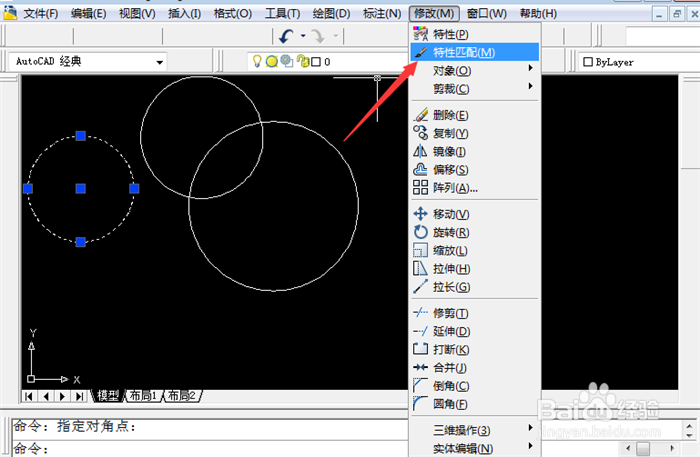
Task: Click horizontal scrollbar left arrow
Action: (628, 448)
